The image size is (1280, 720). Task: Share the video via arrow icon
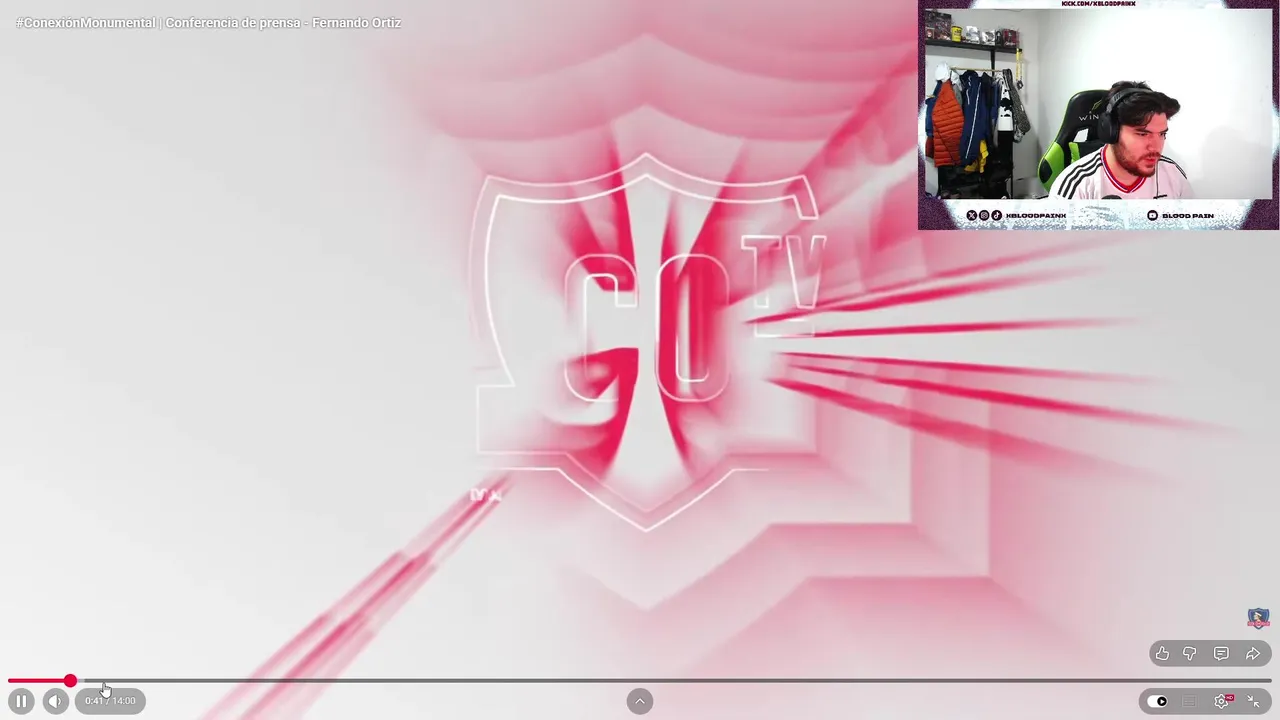1253,654
